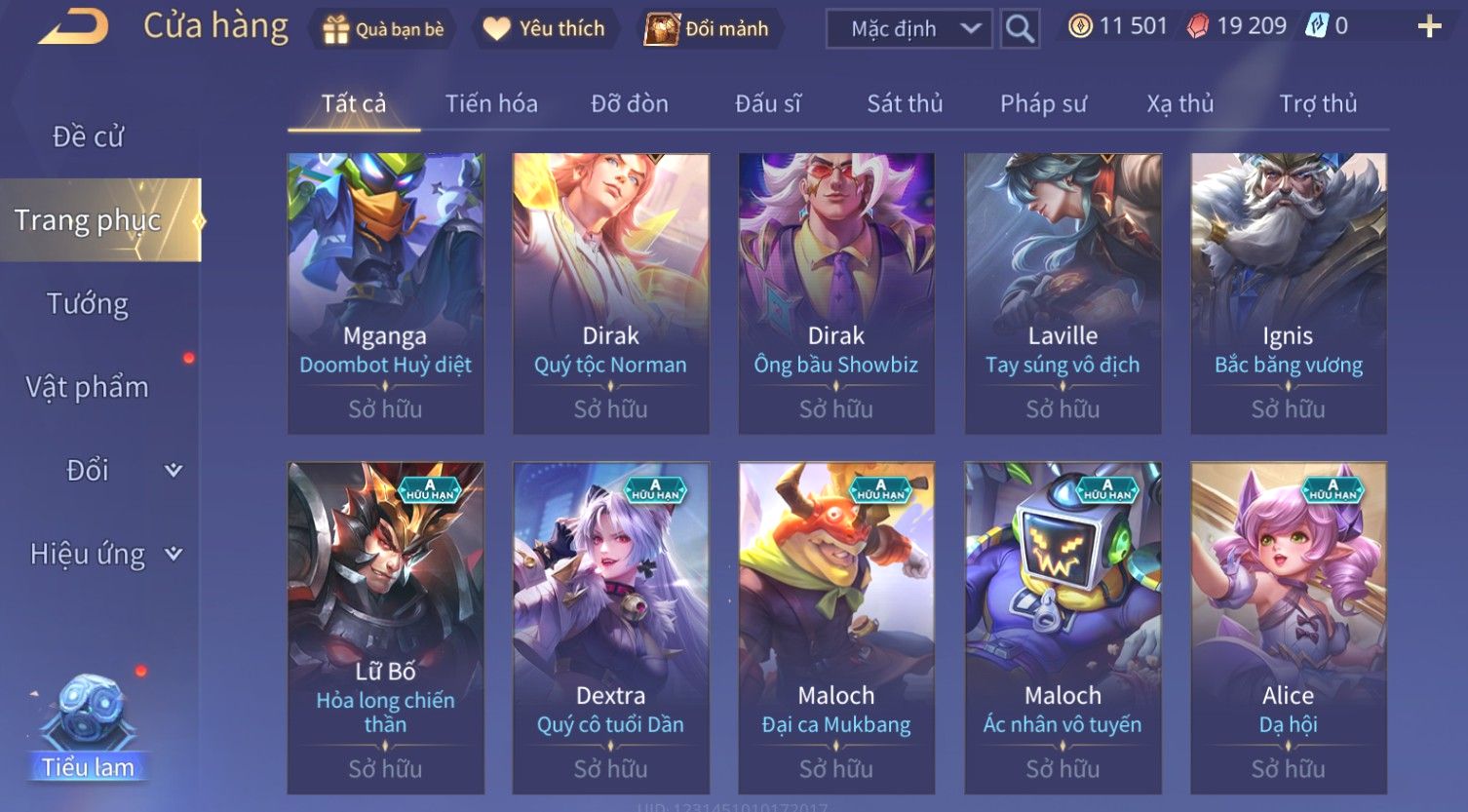Open the Alice Dạ hội skin card
This screenshot has width=1468, height=812.
pos(1289,628)
